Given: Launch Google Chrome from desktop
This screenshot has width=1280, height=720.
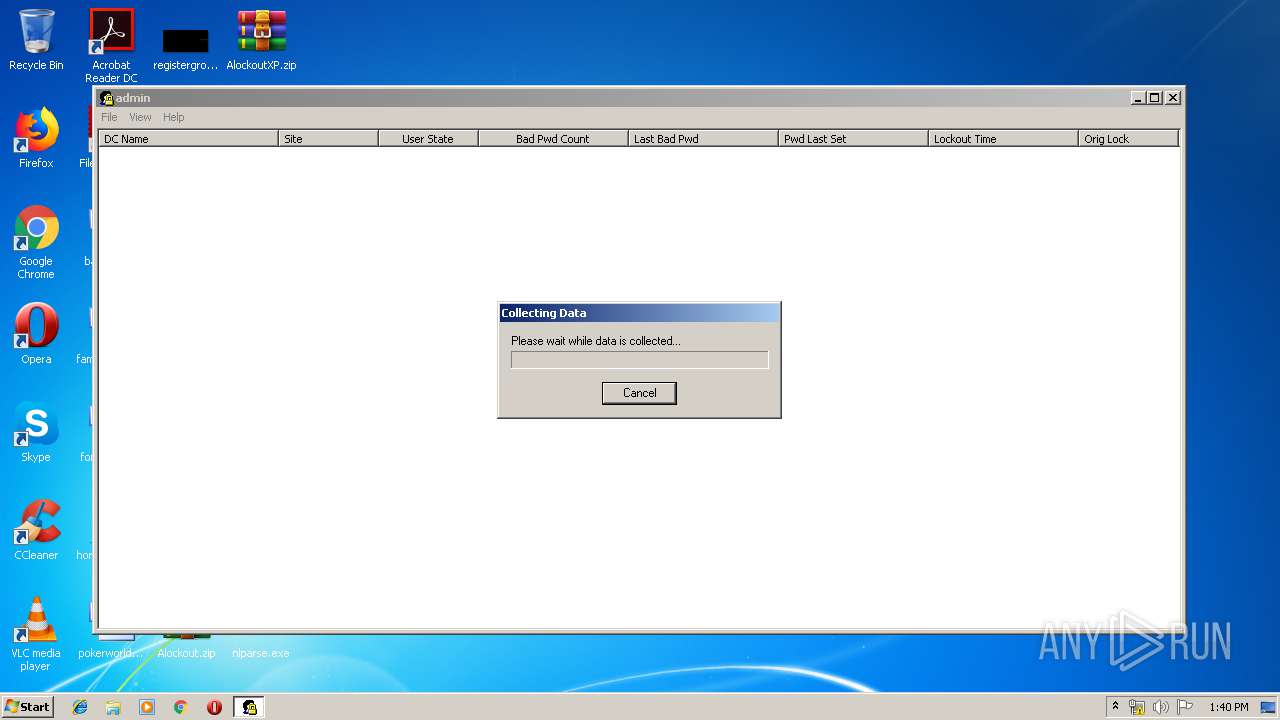Looking at the screenshot, I should coord(36,243).
